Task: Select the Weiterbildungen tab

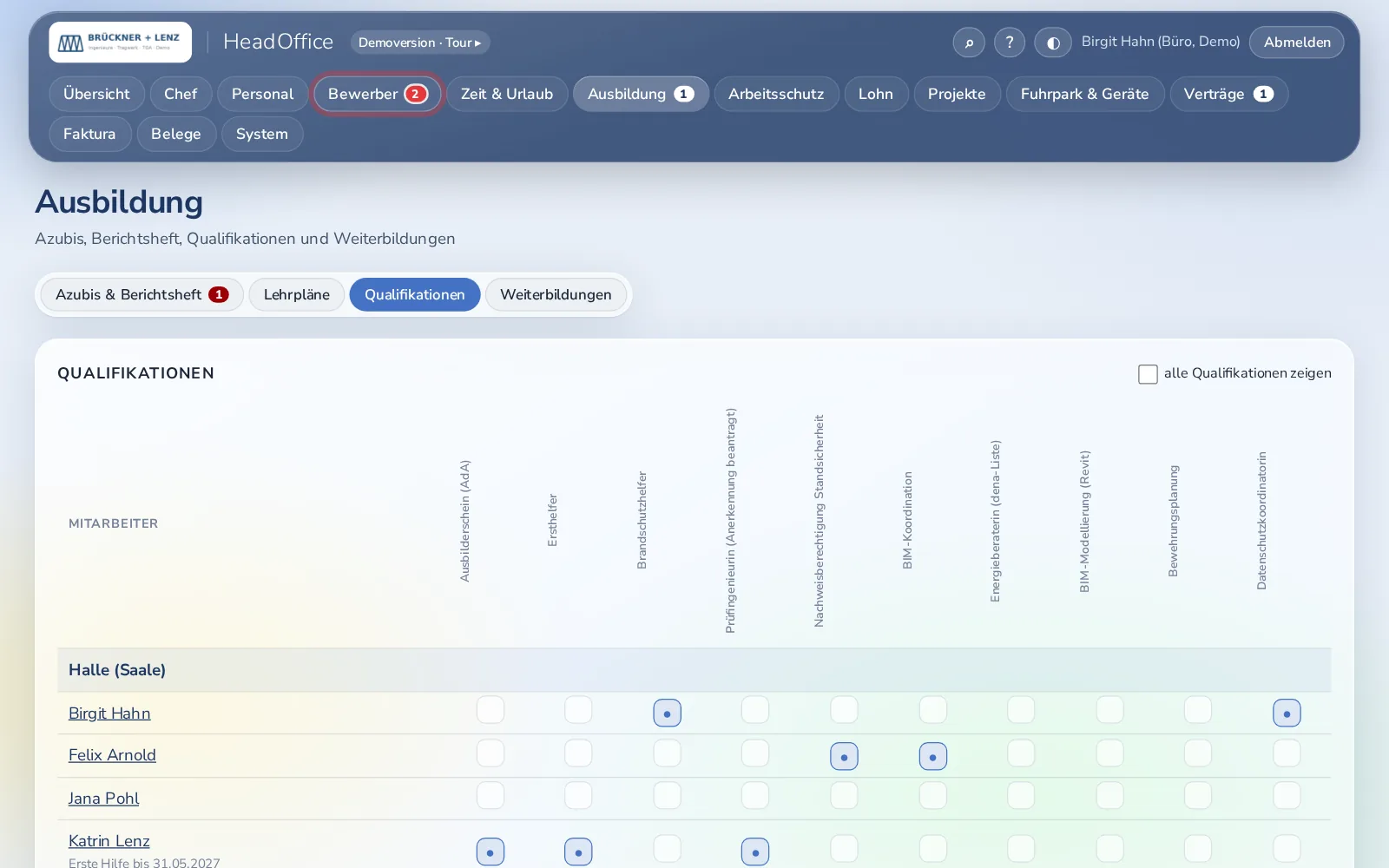Action: (x=556, y=295)
